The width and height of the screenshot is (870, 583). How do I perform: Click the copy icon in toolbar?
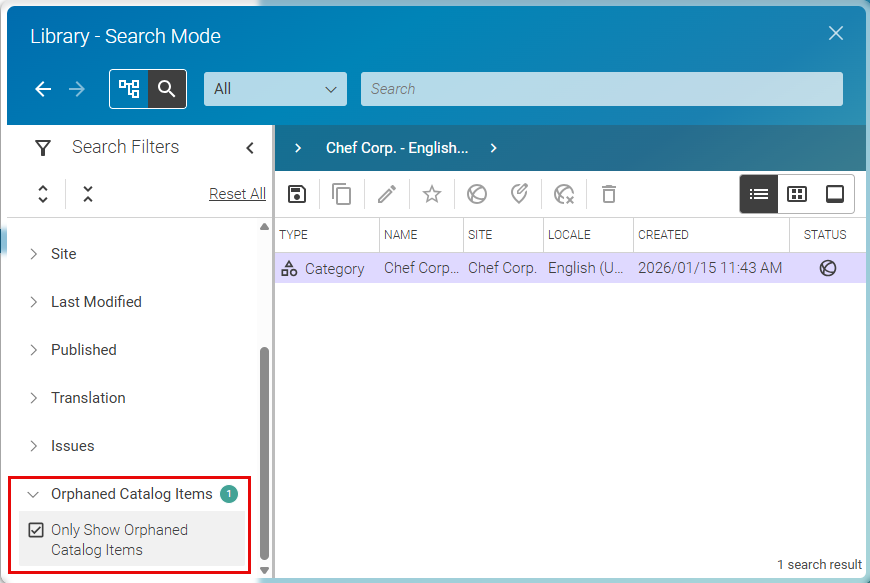pyautogui.click(x=342, y=194)
